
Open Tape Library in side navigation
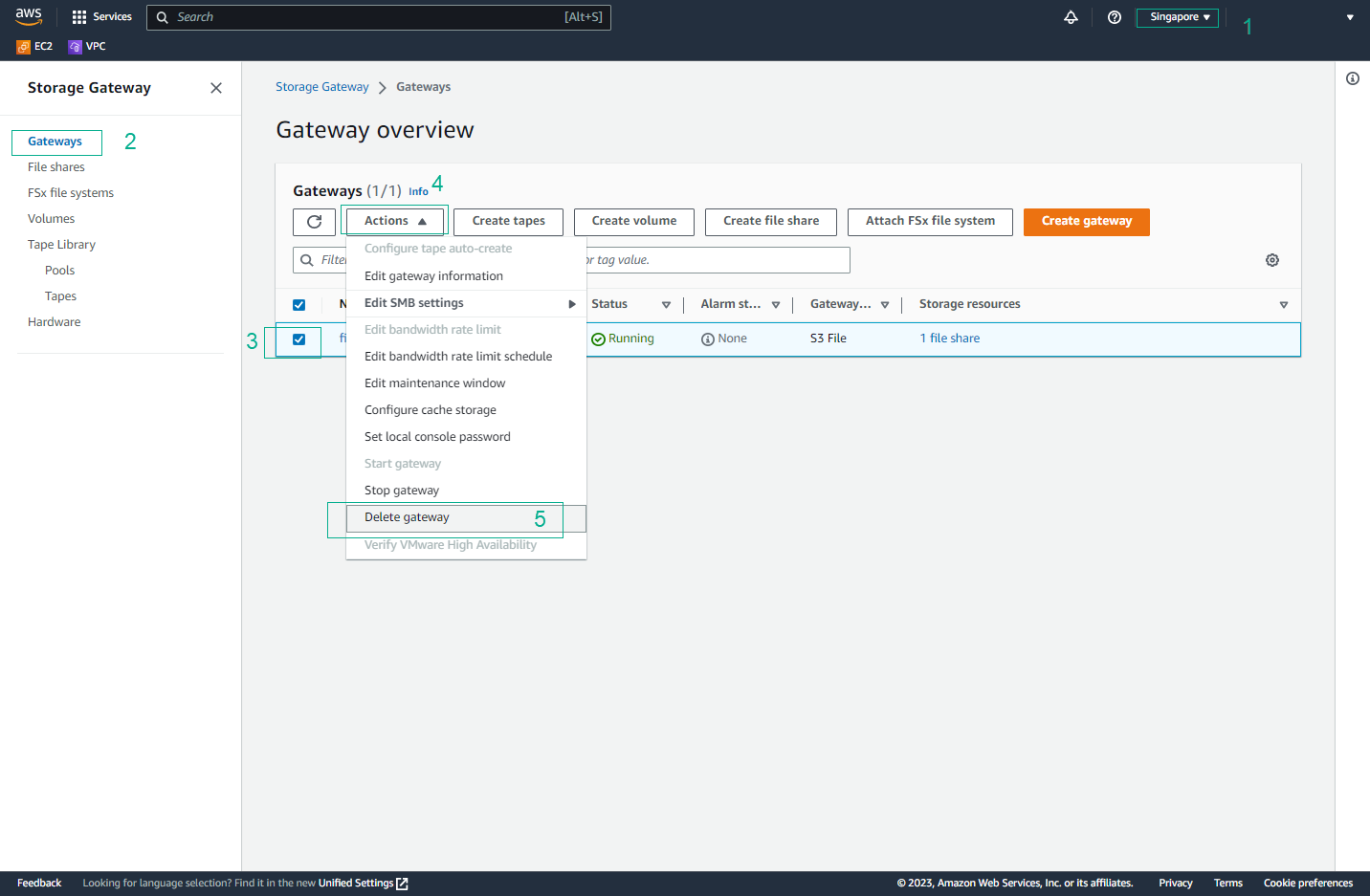[x=62, y=245]
